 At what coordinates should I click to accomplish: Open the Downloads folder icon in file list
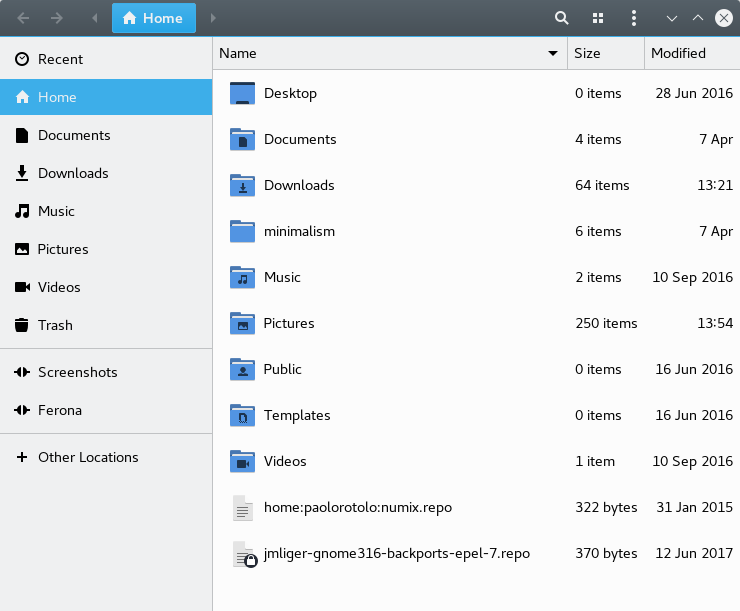click(243, 185)
